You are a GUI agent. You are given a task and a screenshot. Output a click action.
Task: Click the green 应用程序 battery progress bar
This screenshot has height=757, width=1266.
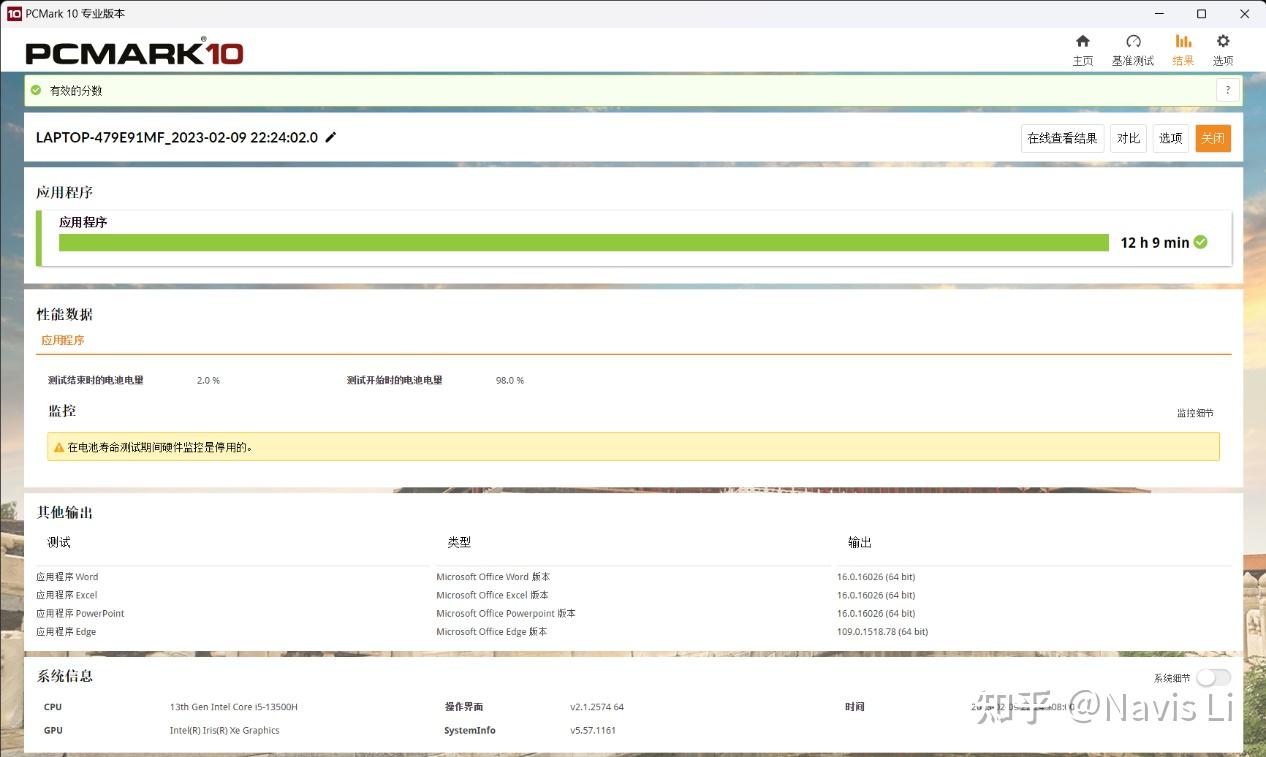tap(584, 242)
